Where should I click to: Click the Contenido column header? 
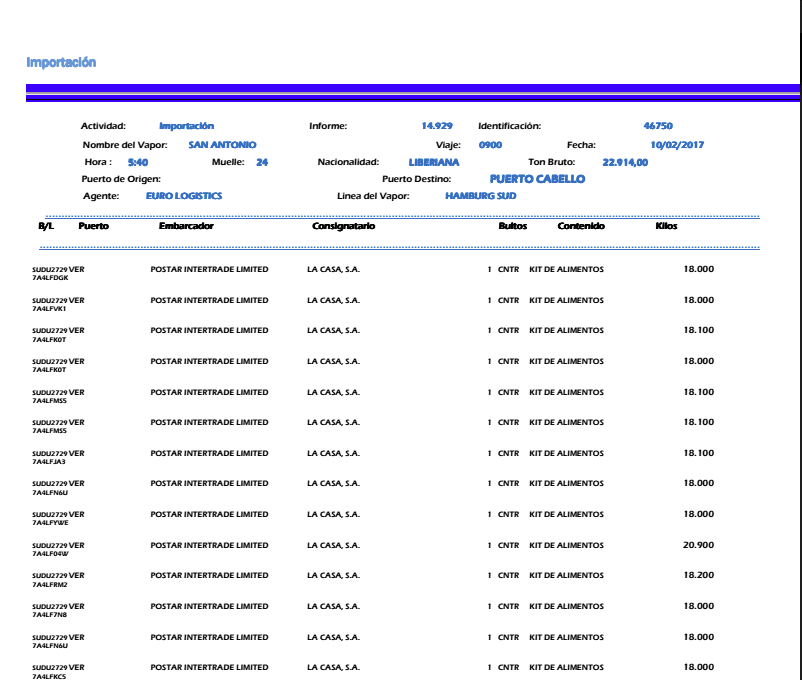581,227
